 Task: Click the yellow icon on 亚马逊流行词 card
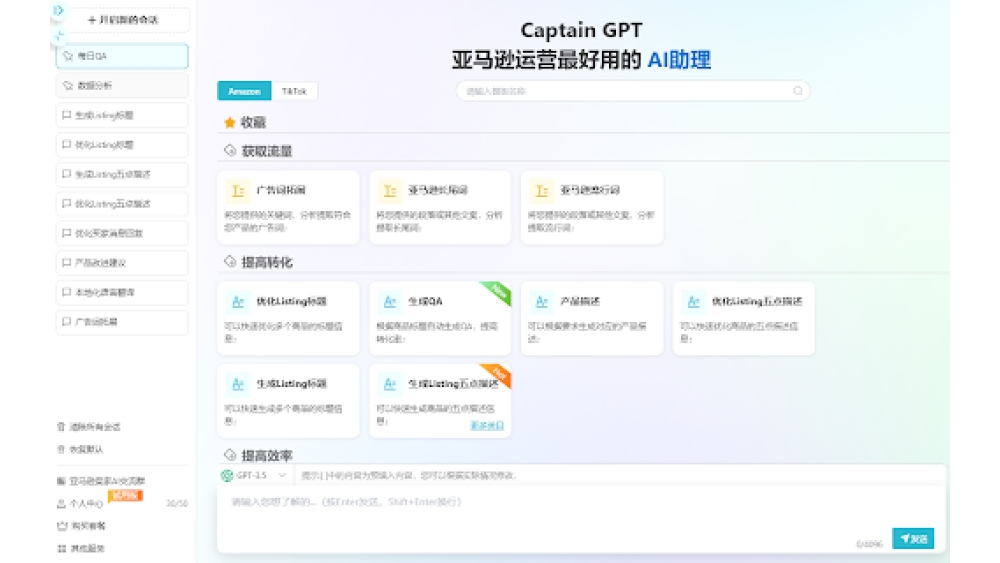pos(541,191)
